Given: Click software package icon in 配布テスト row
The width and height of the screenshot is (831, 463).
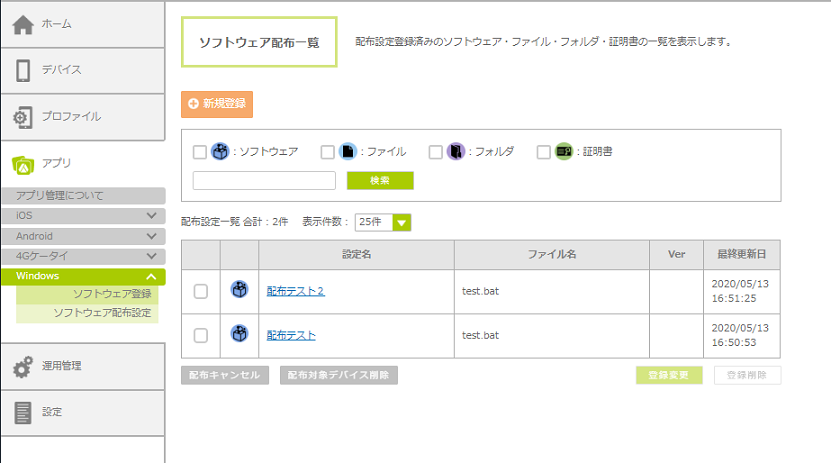Looking at the screenshot, I should coord(239,334).
